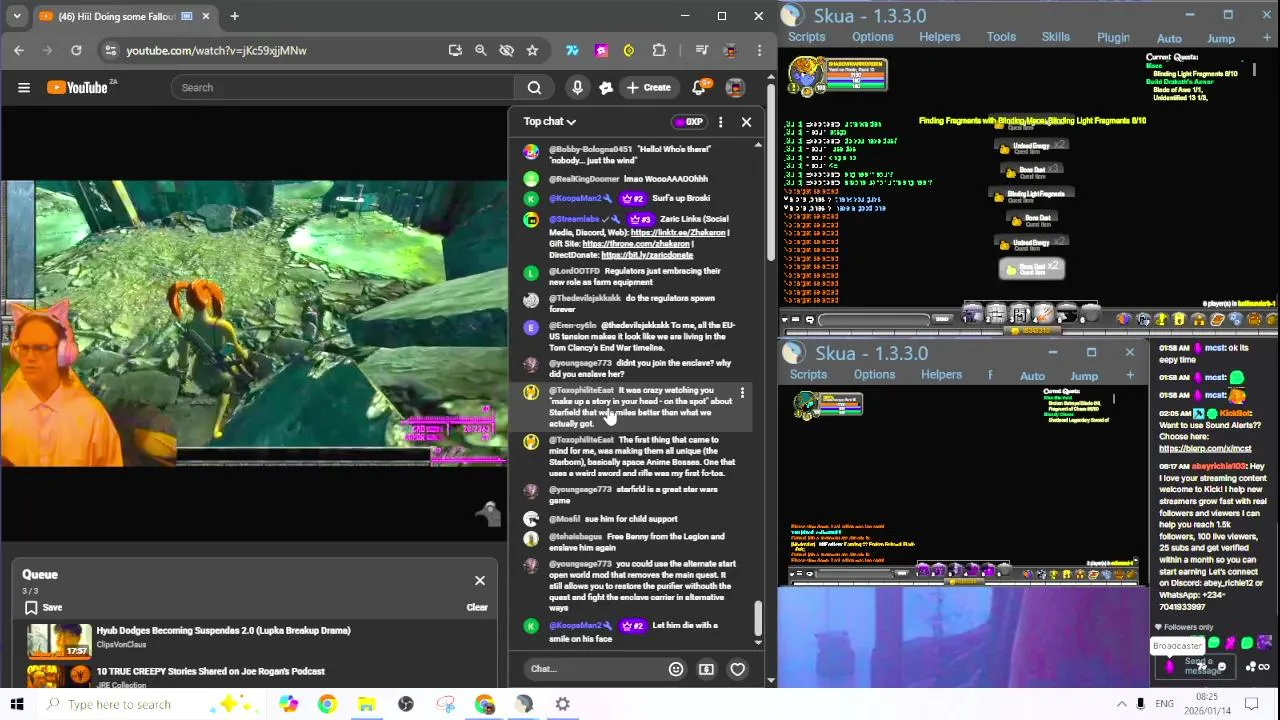Viewport: 1280px width, 720px height.
Task: Click the YouTube search magnifier button
Action: point(534,87)
